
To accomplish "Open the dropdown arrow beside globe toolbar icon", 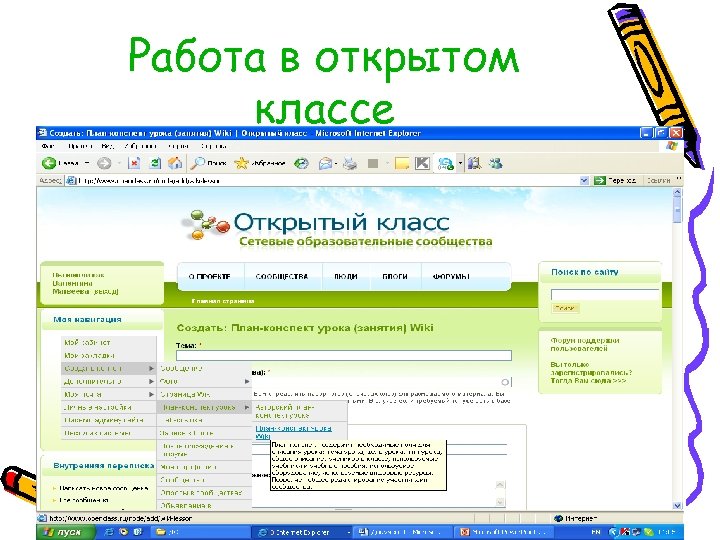I will (x=460, y=163).
